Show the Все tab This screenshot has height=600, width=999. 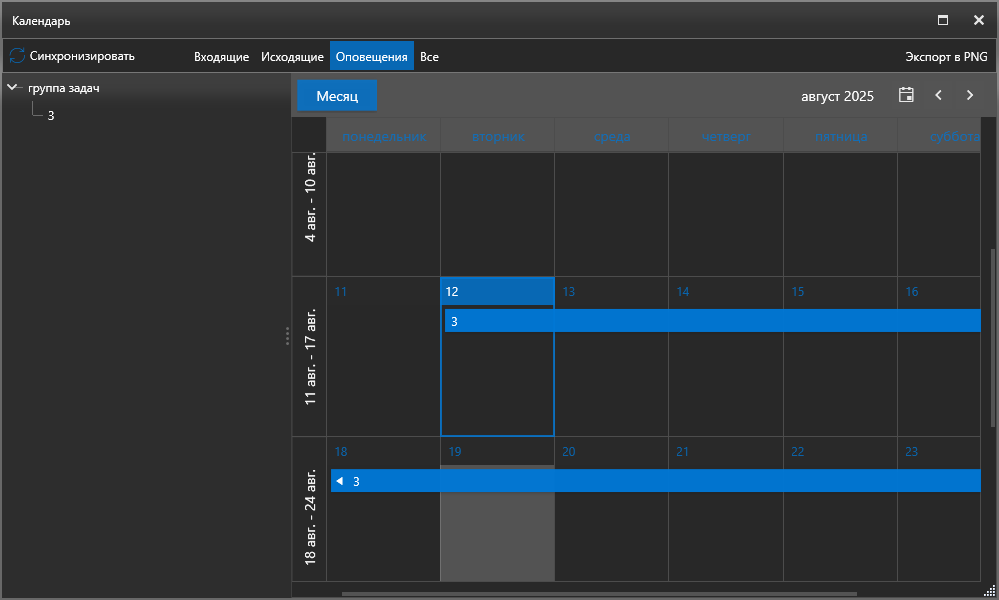click(429, 57)
